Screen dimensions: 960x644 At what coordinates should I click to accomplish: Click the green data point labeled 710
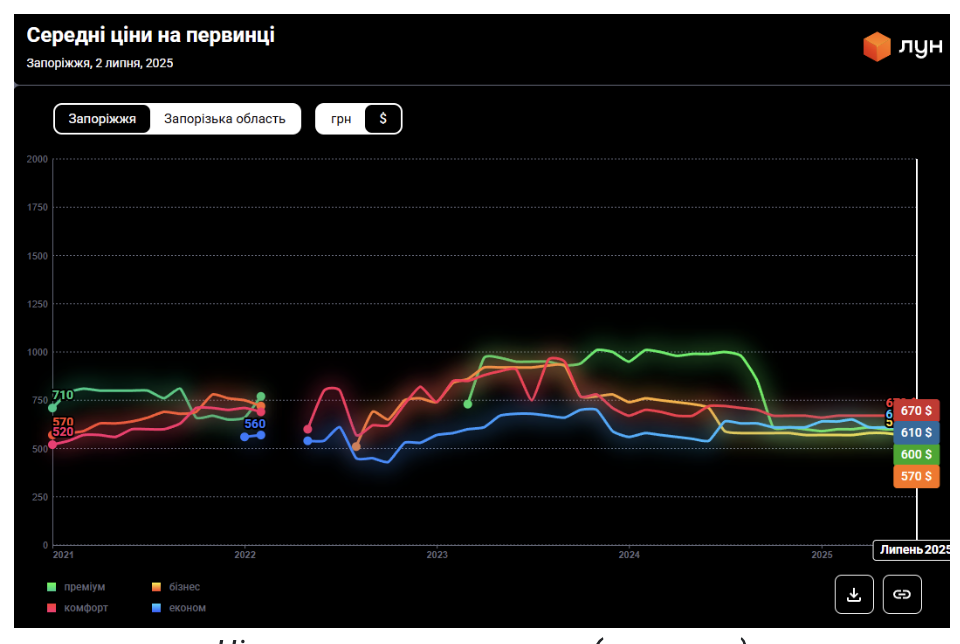[53, 407]
